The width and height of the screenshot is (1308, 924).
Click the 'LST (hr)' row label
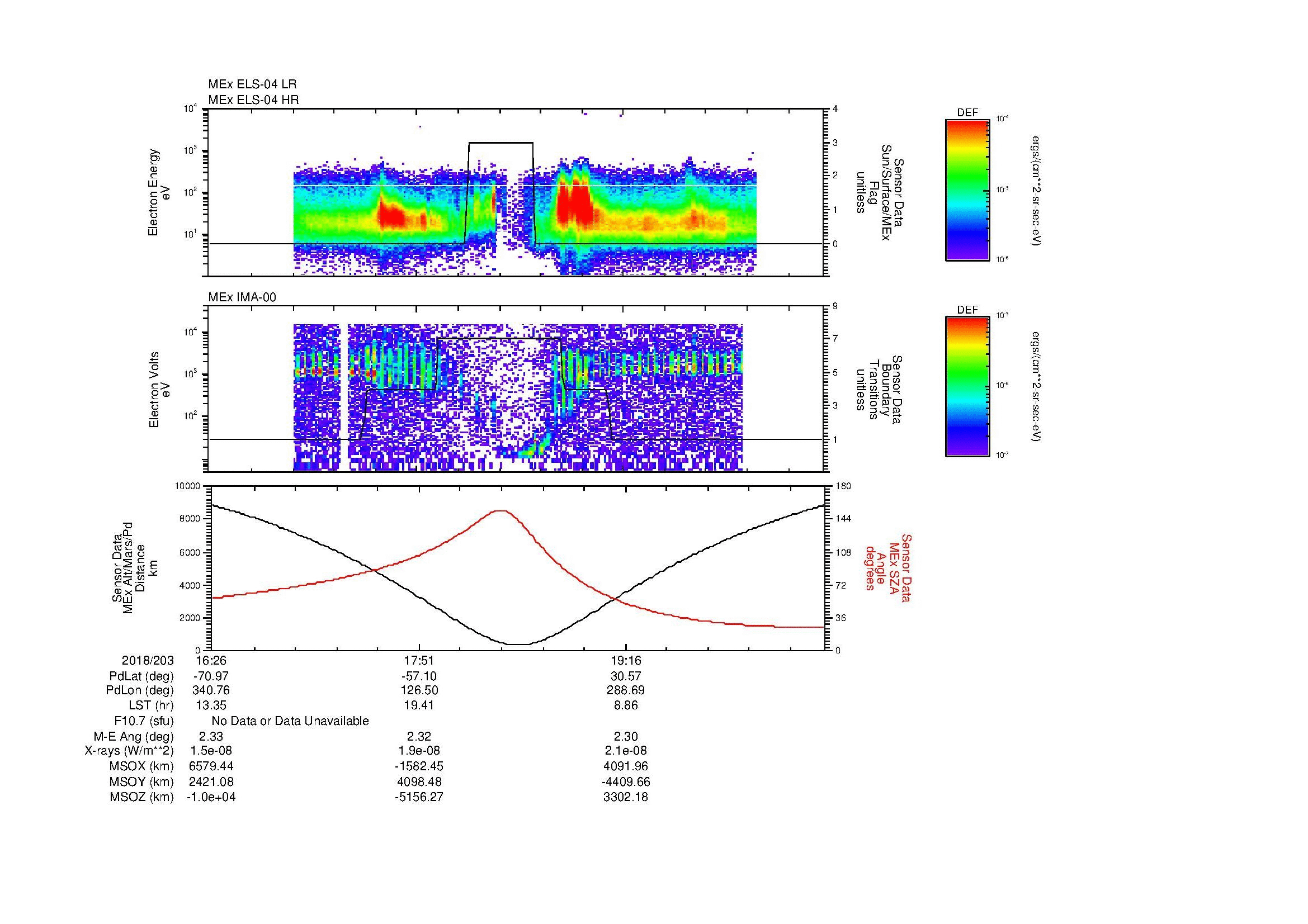click(151, 705)
